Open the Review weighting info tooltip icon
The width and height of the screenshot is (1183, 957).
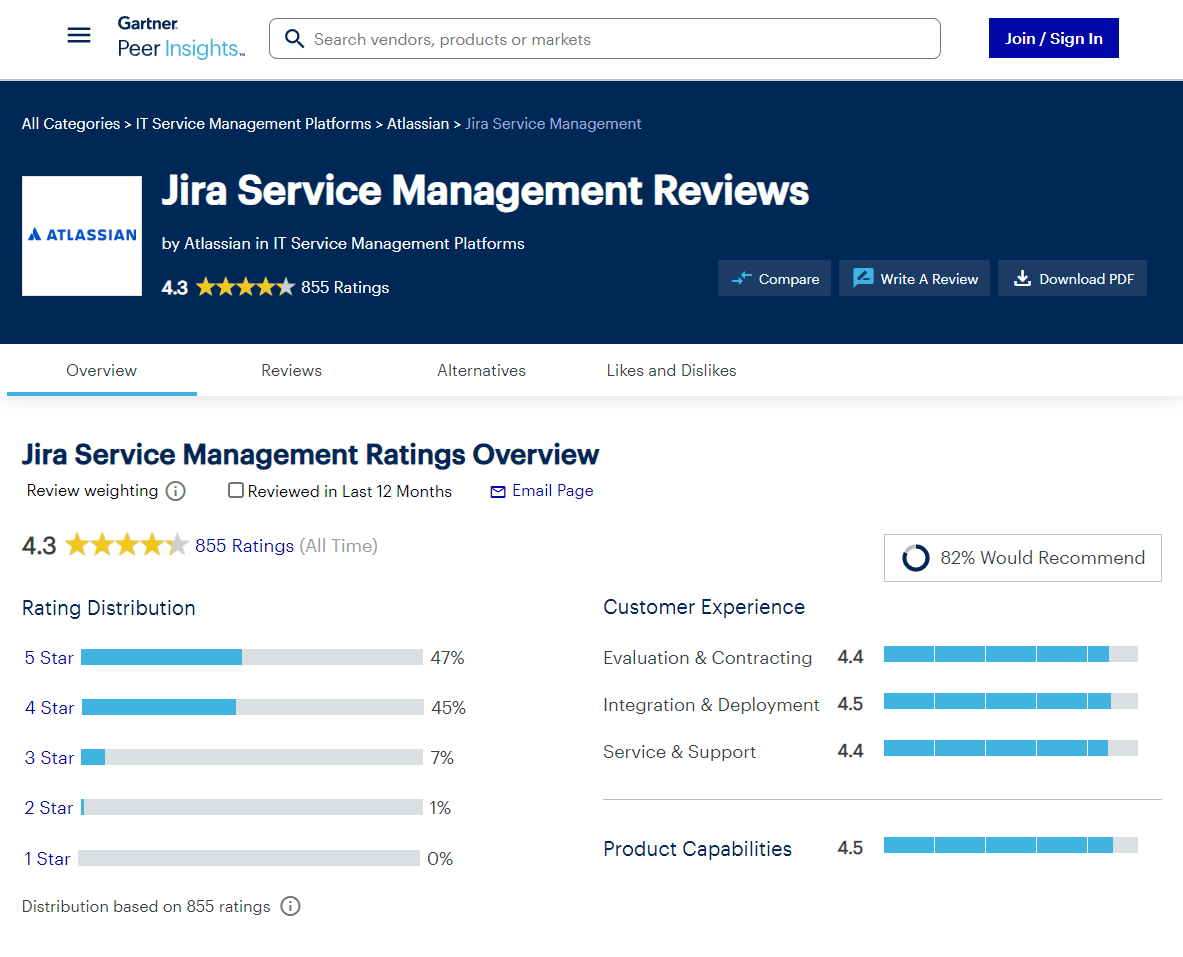175,491
